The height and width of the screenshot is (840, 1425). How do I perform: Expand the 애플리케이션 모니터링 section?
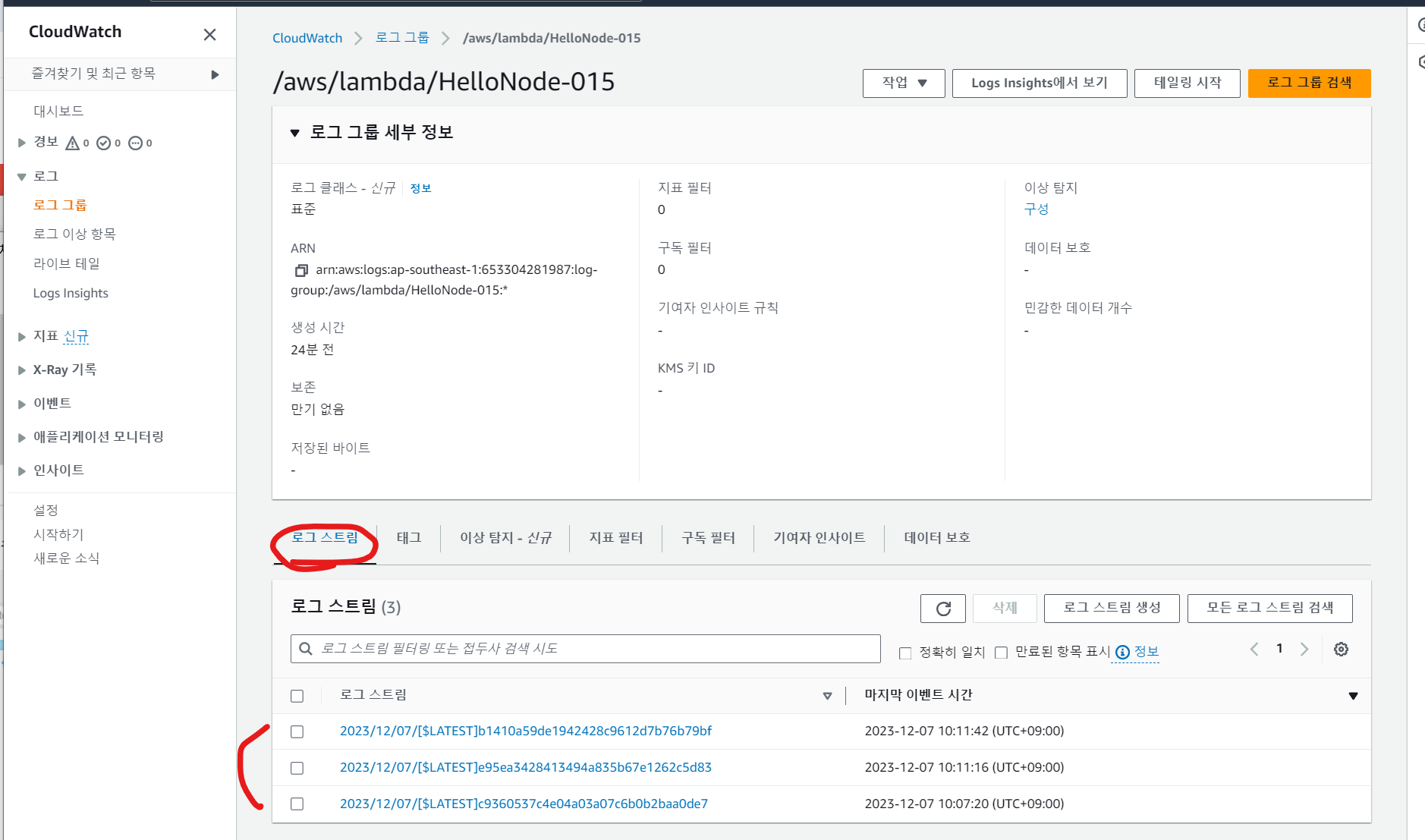[x=22, y=437]
